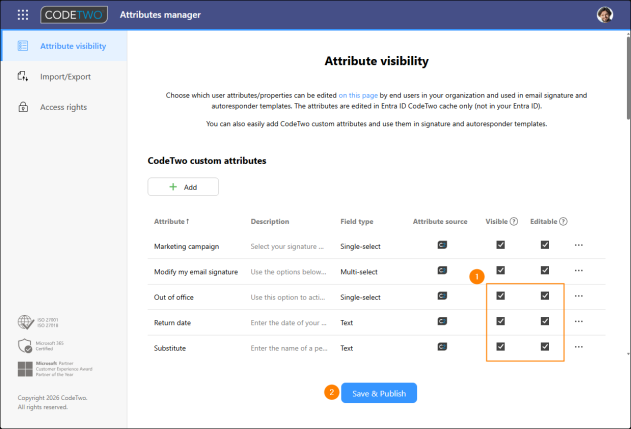Click the Marketing campaign attribute name
The image size is (631, 429).
click(186, 246)
